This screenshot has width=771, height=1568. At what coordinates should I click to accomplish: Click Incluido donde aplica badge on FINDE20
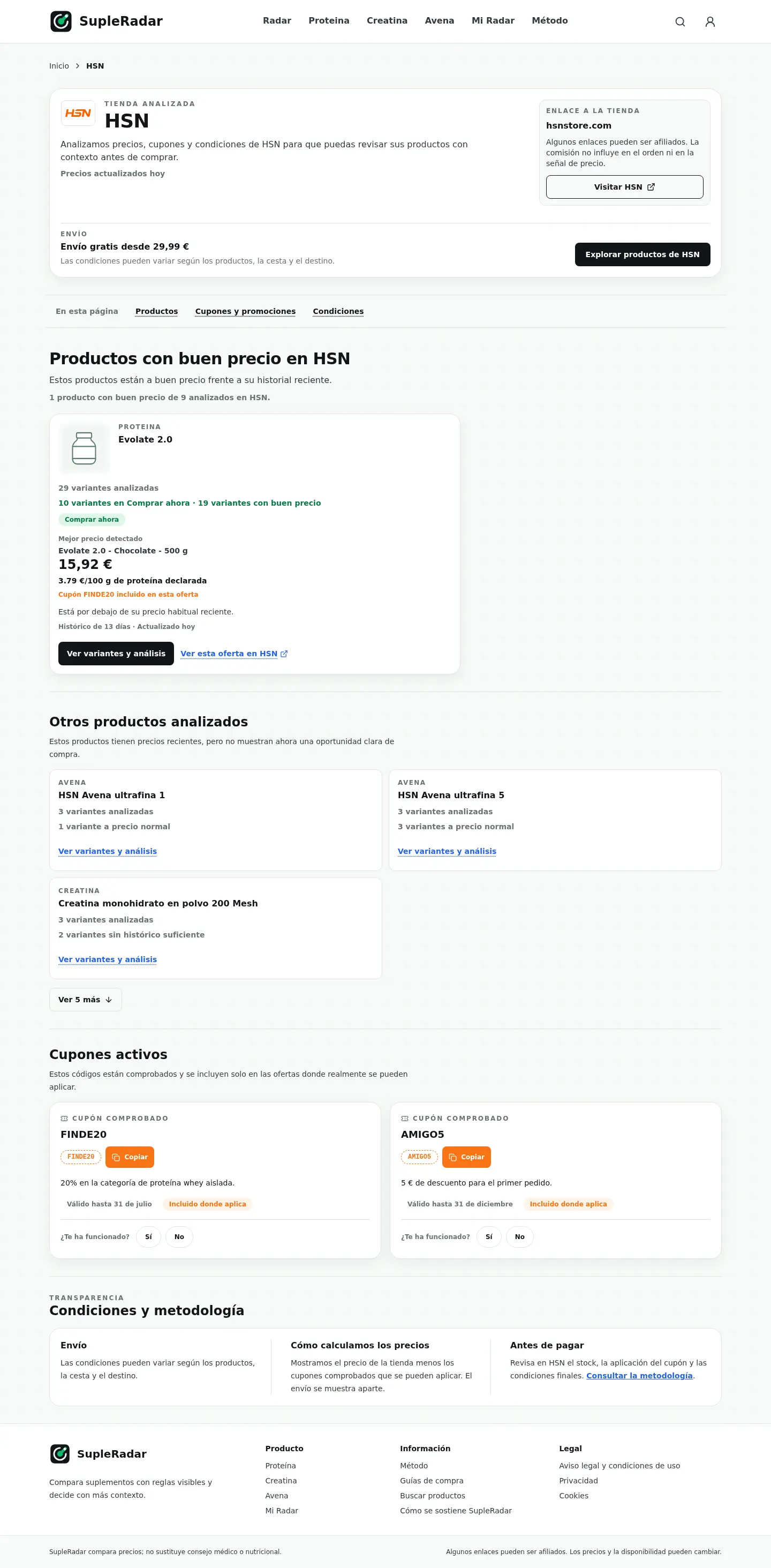pyautogui.click(x=208, y=1204)
